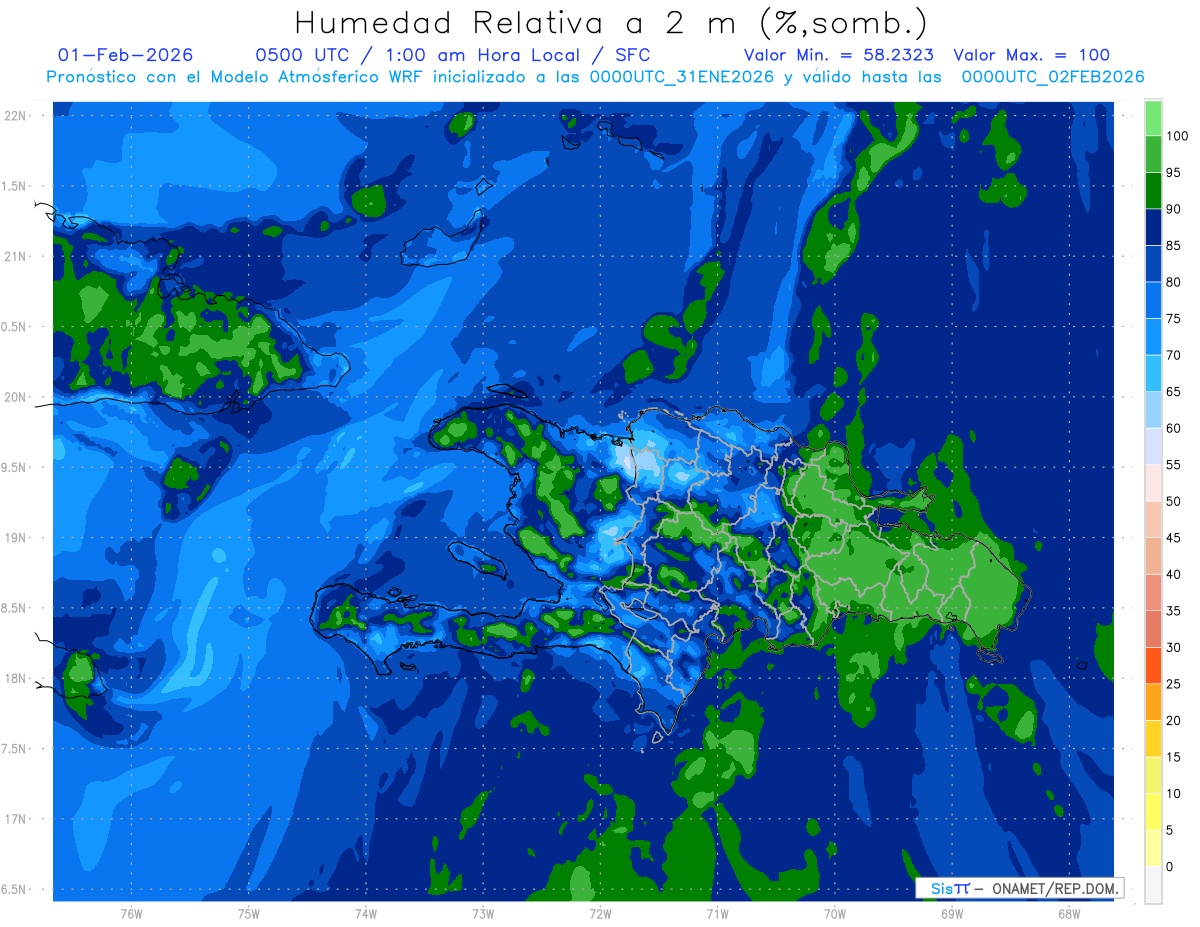Click longitude axis label "75W"

pos(249,914)
